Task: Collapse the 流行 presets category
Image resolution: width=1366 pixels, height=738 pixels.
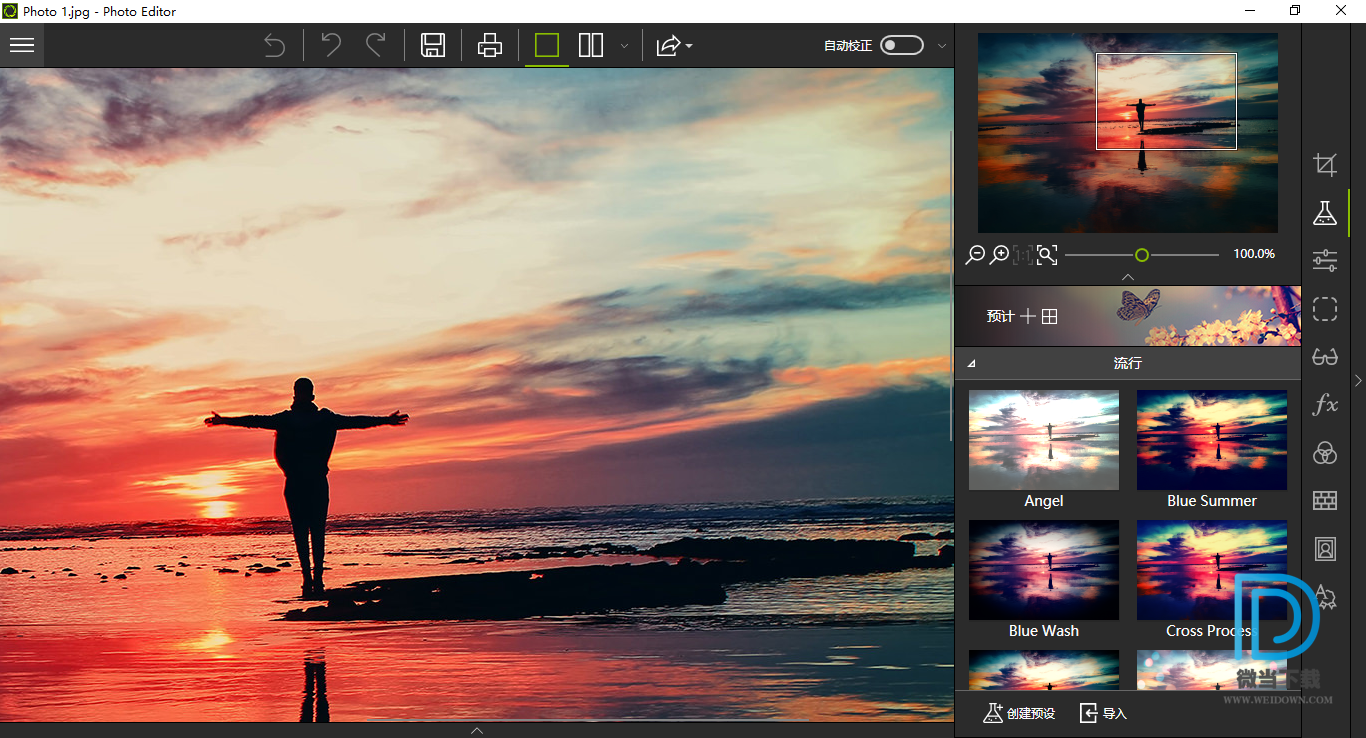Action: [x=971, y=364]
